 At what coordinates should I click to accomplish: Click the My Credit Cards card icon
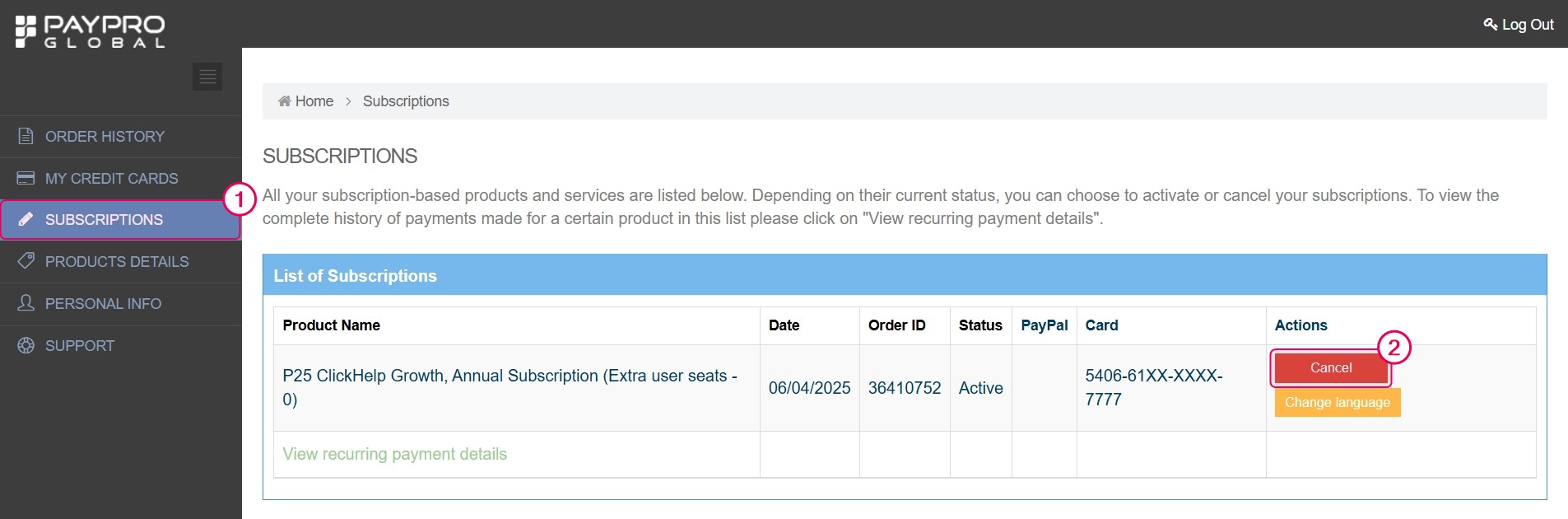[x=26, y=178]
